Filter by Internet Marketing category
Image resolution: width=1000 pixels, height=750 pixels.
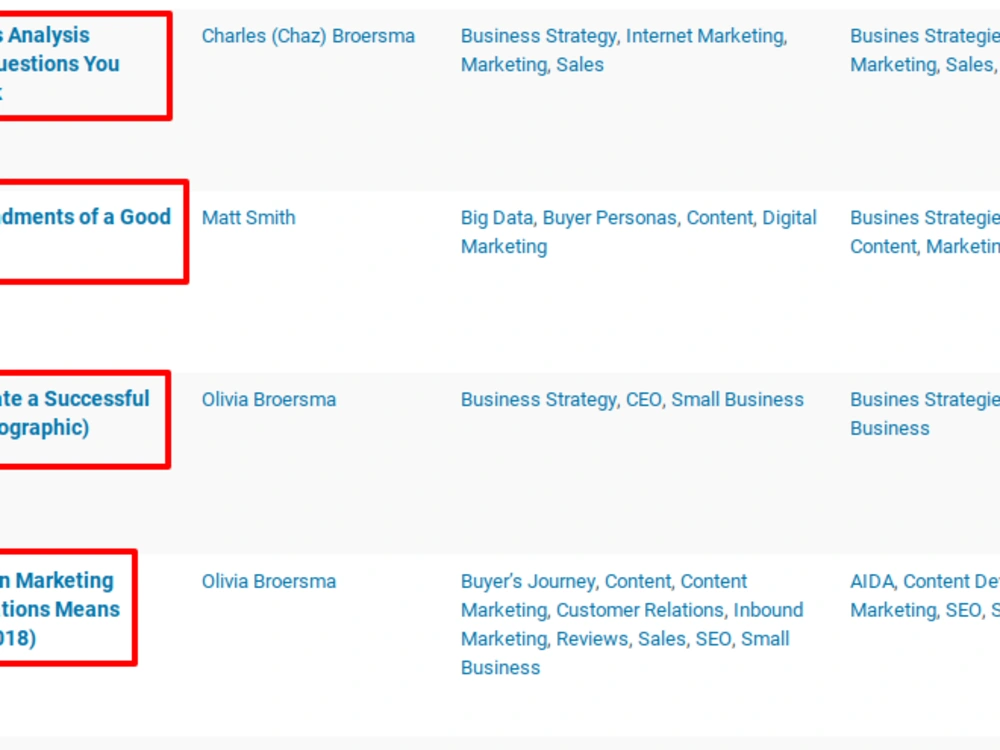[705, 36]
